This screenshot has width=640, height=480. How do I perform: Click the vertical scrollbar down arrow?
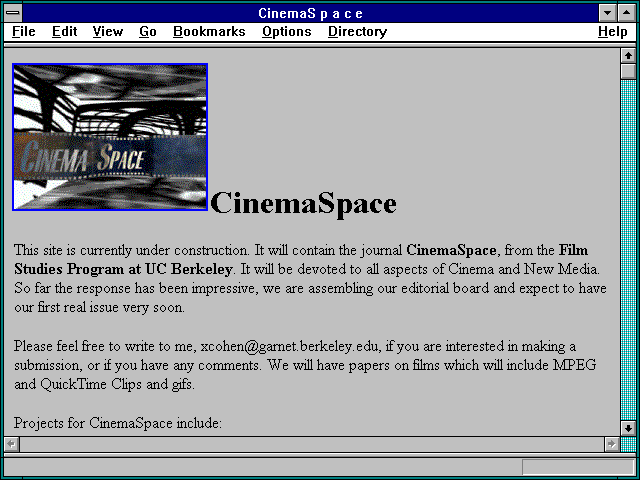pyautogui.click(x=628, y=428)
